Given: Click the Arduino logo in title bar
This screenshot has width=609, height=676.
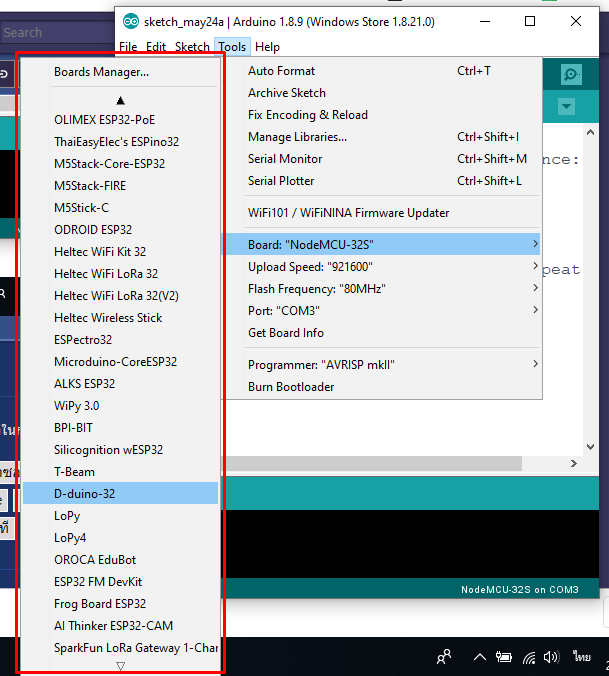Looking at the screenshot, I should pyautogui.click(x=131, y=21).
